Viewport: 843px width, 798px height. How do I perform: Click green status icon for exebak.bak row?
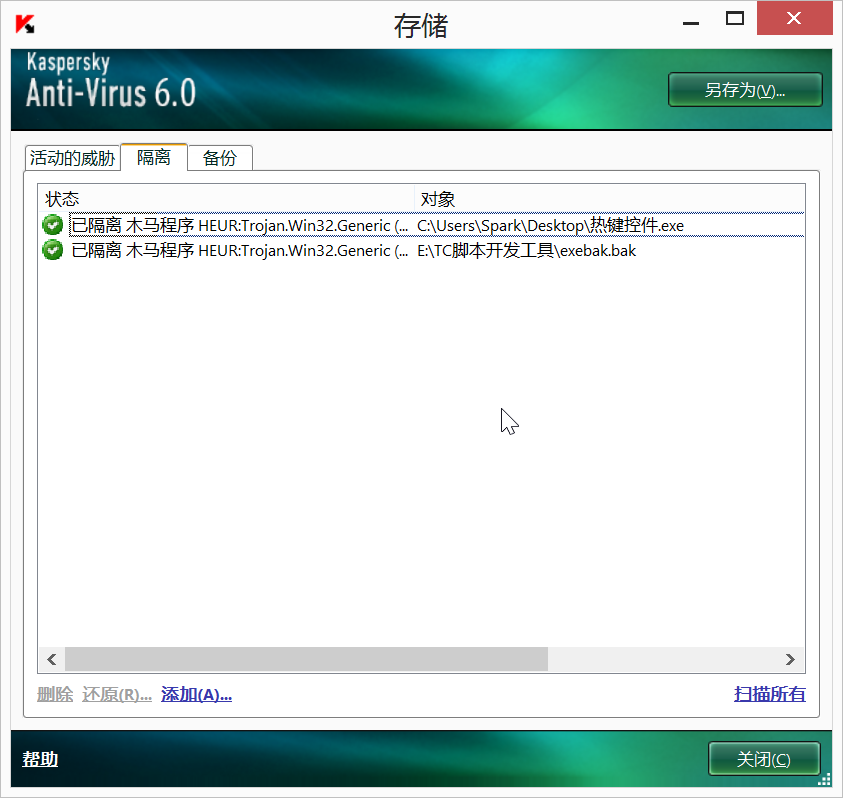[x=53, y=250]
